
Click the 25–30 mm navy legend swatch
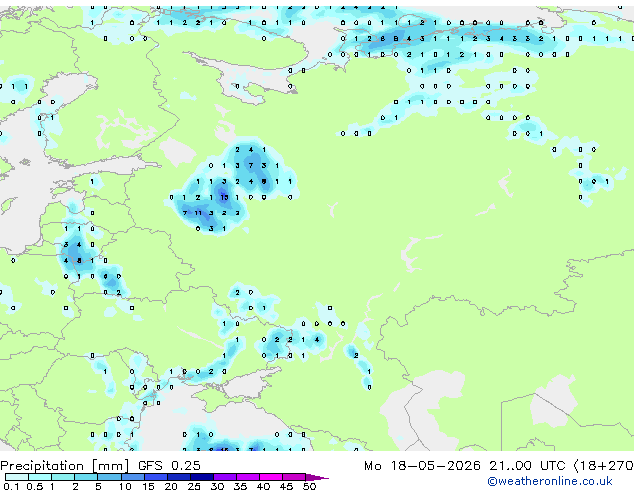202,477
